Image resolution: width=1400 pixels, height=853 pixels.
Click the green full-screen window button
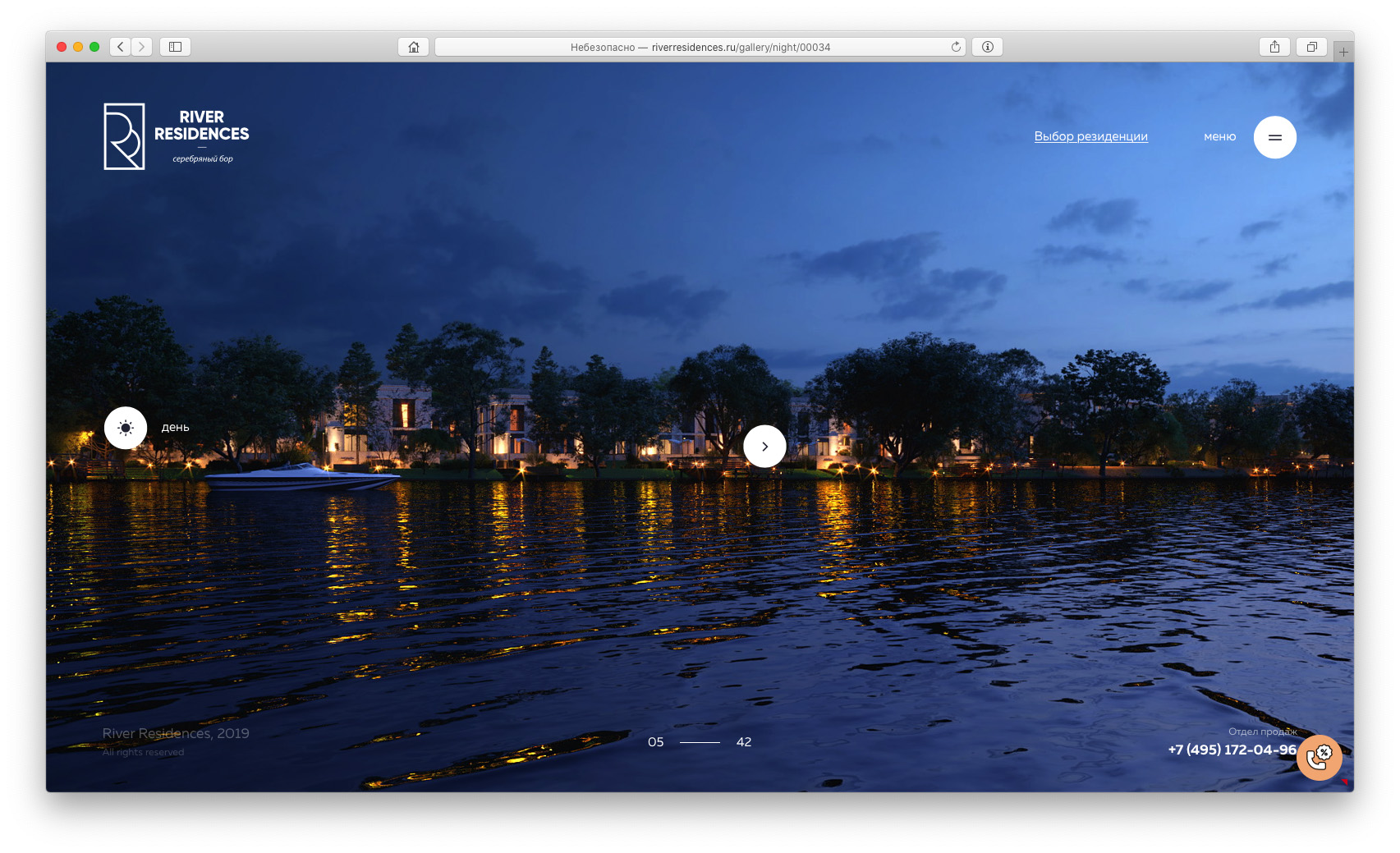point(94,47)
